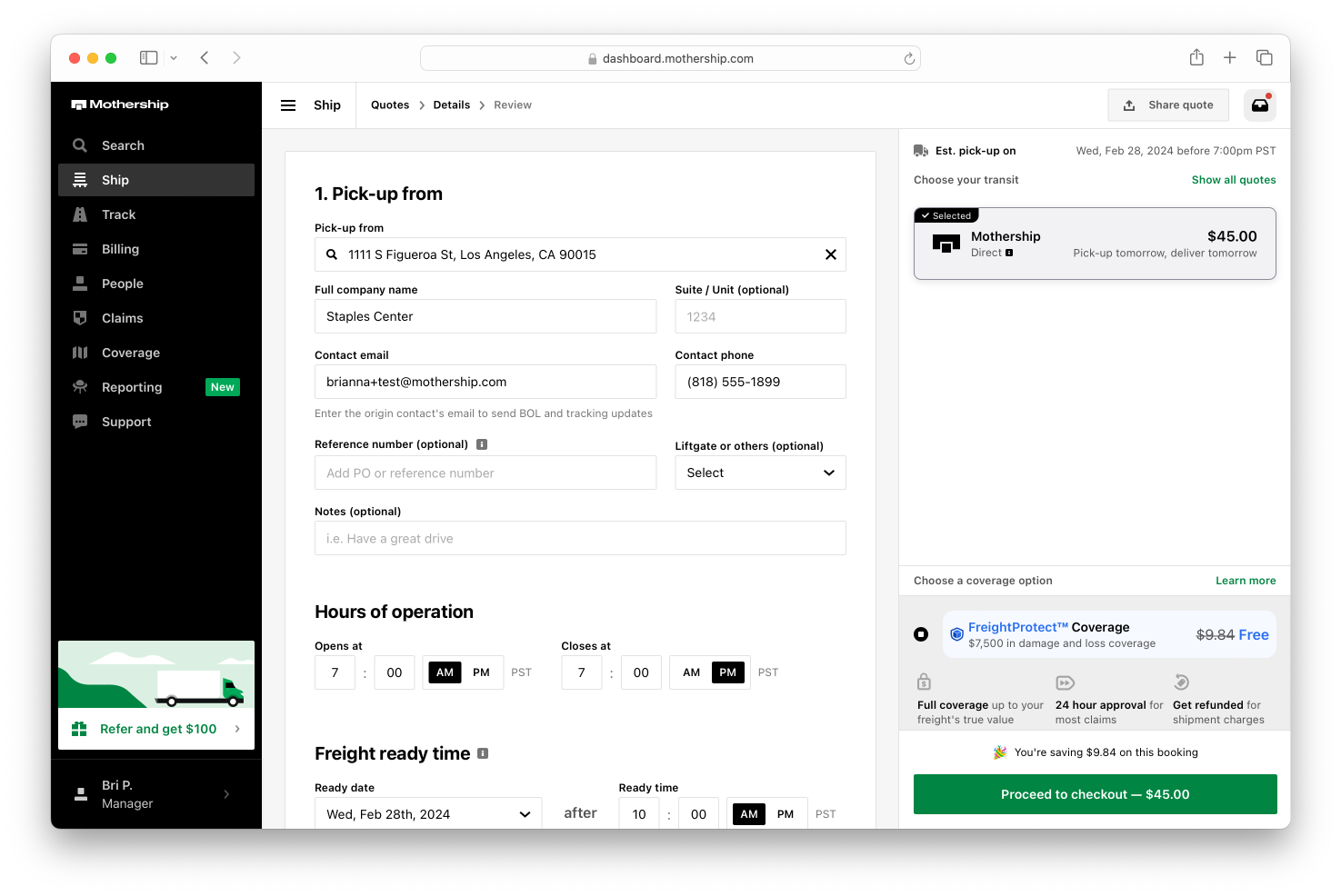Open Liftgate or others Select dropdown
The image size is (1341, 896).
coord(760,473)
